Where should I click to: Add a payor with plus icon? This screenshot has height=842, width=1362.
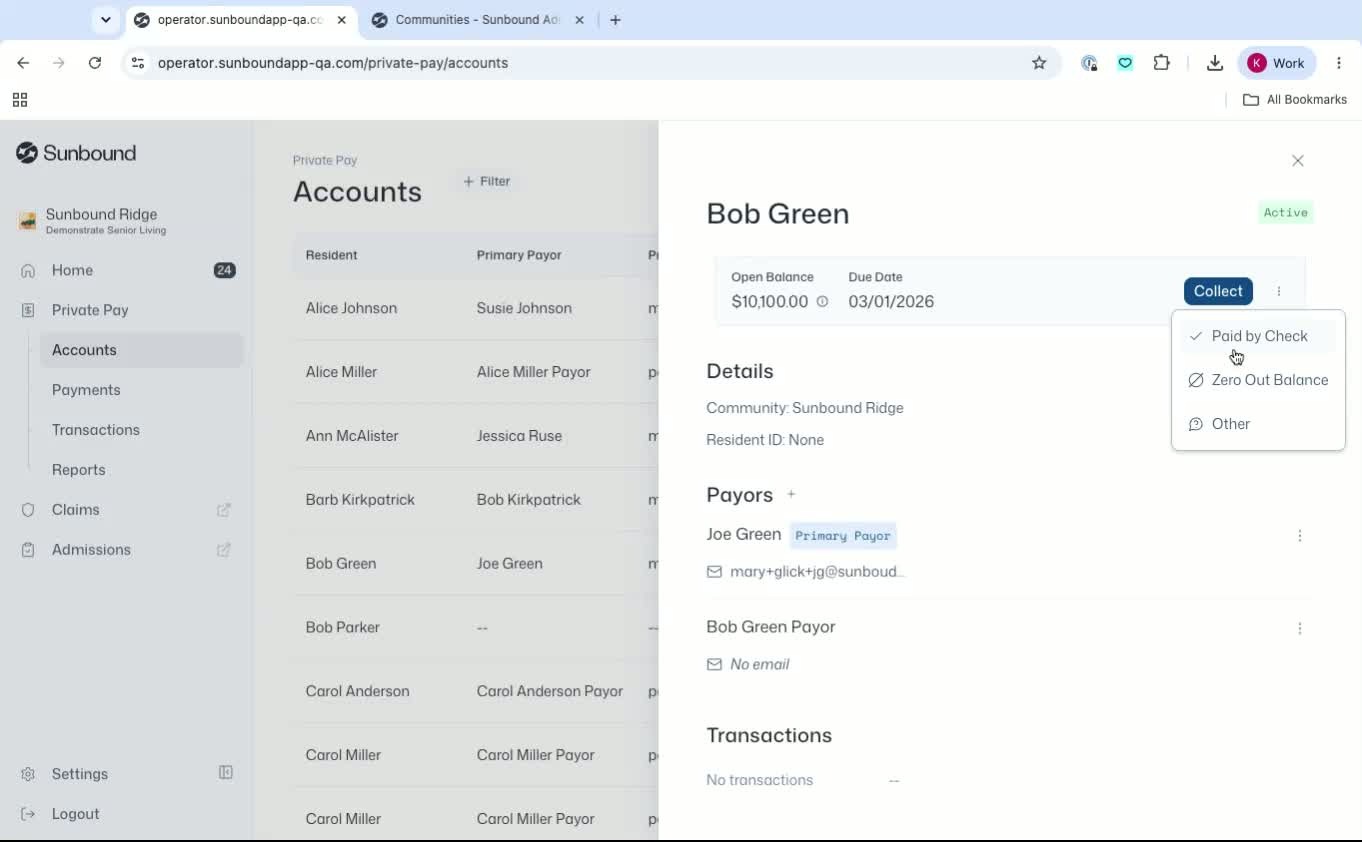click(x=791, y=494)
